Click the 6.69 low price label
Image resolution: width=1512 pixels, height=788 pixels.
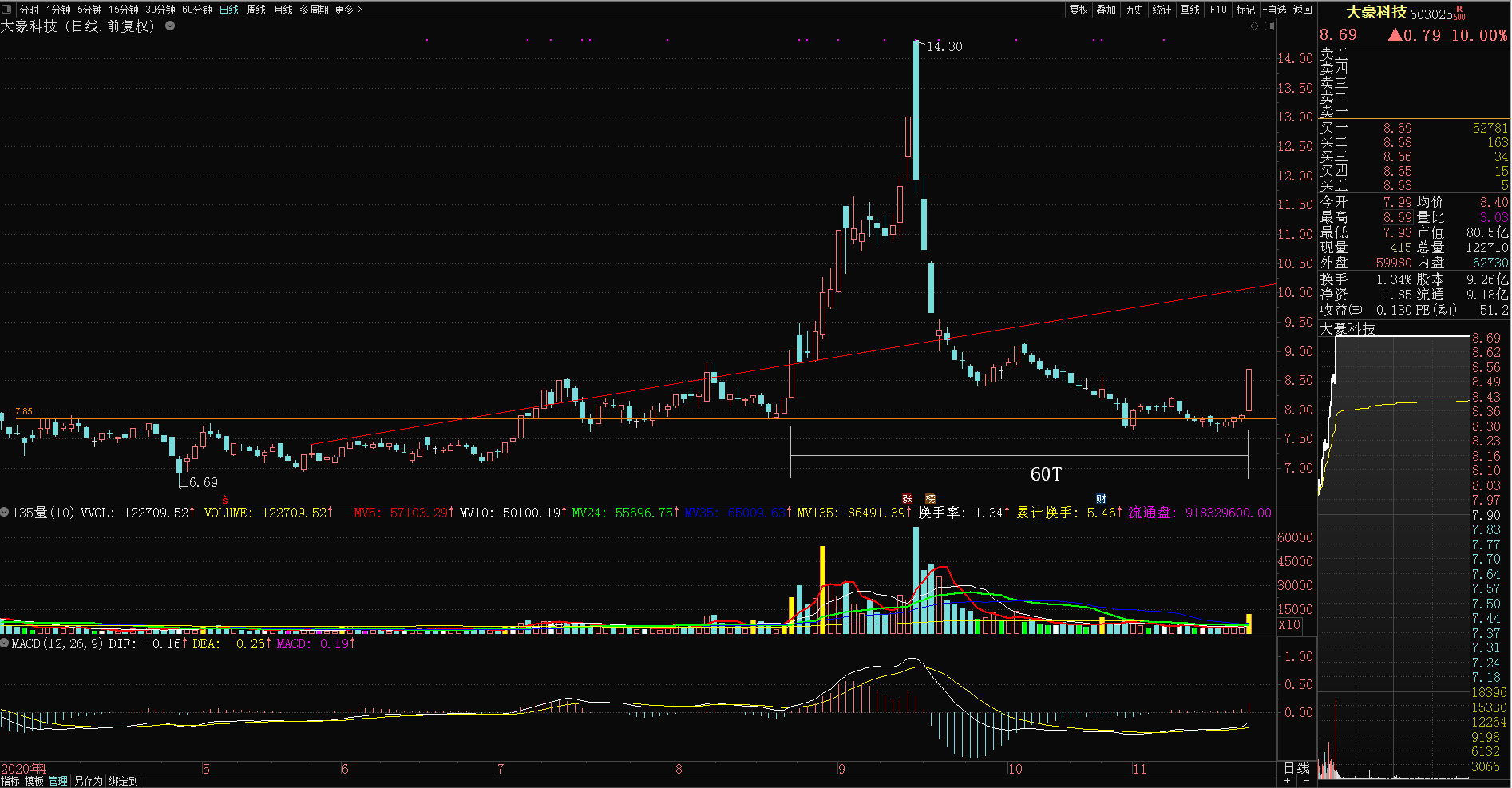203,482
